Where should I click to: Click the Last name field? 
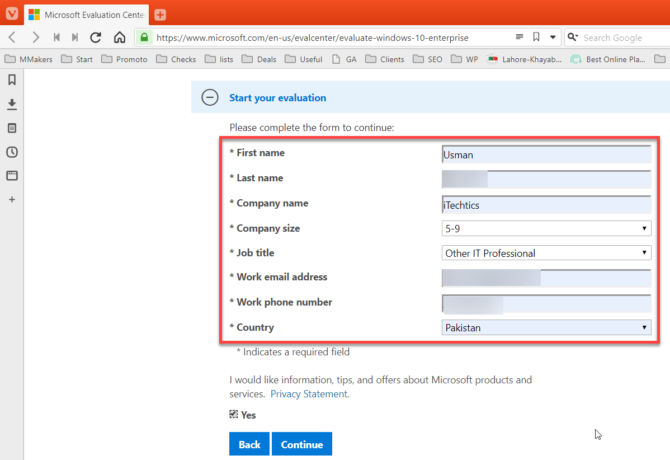point(546,179)
